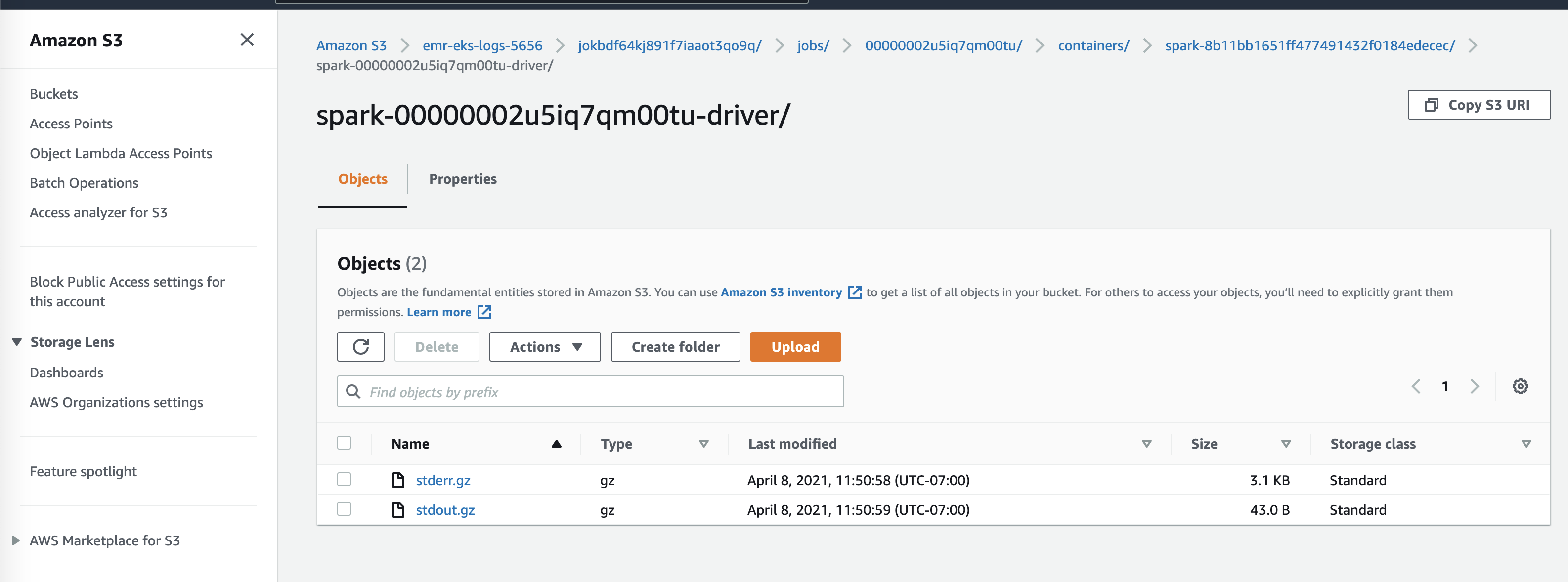Click the refresh objects icon button
Viewport: 1568px width, 582px height.
click(x=360, y=347)
